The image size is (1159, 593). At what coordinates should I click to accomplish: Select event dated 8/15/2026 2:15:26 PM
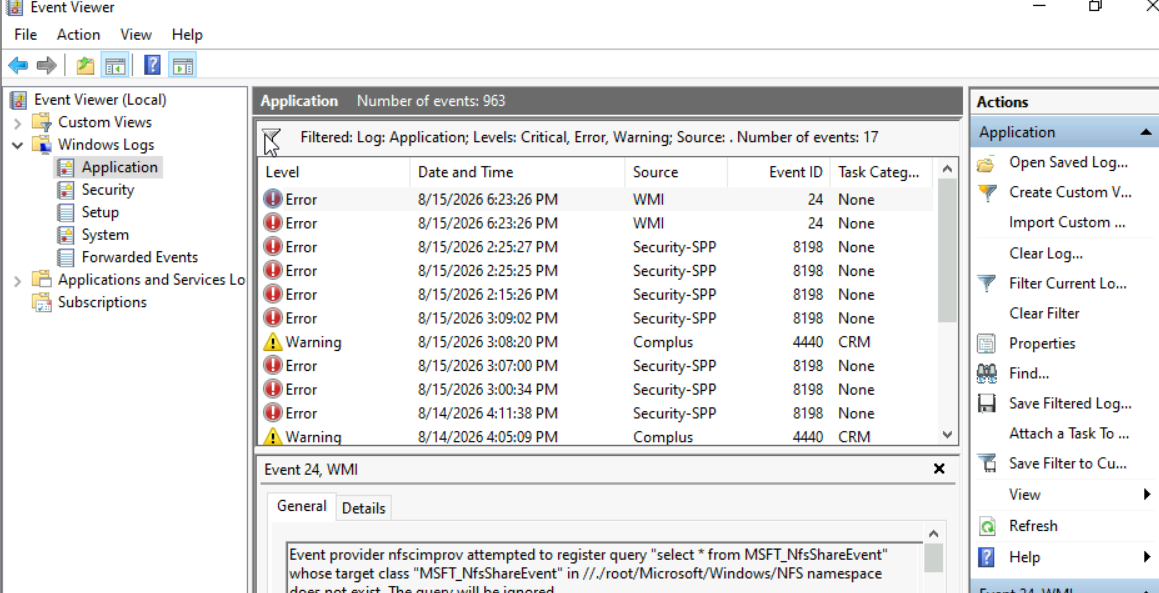(597, 294)
